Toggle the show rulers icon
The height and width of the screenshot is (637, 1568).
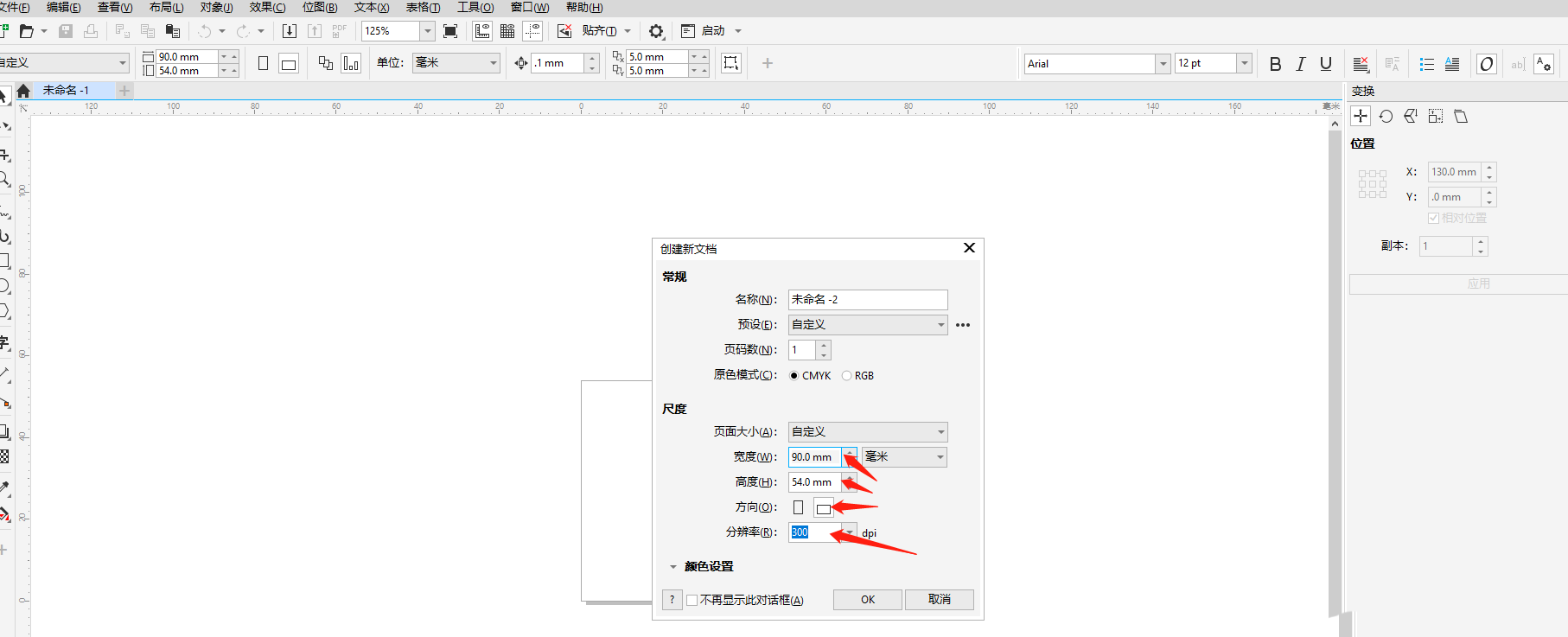(482, 31)
